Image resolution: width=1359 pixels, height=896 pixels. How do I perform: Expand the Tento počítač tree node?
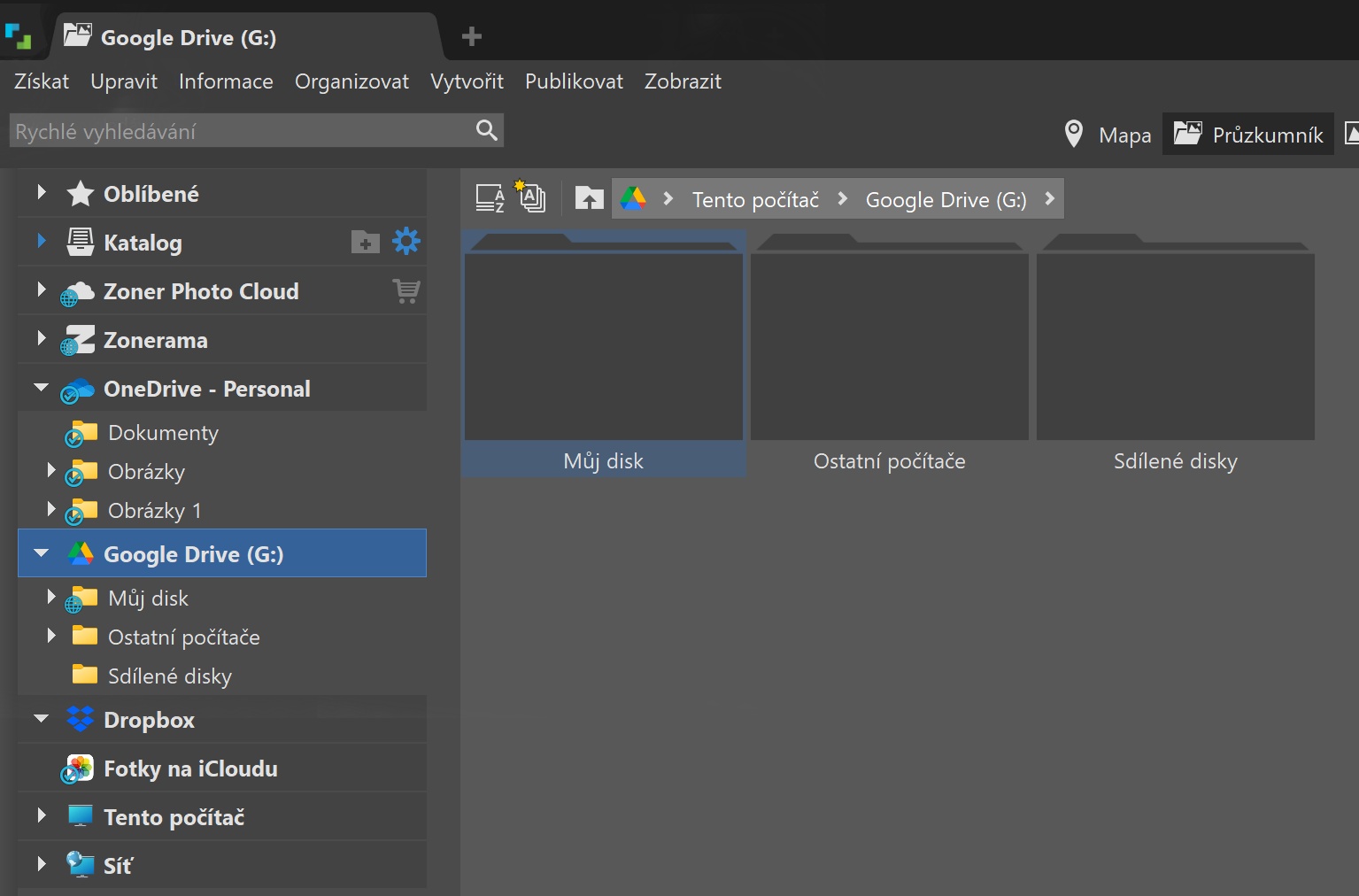coord(41,815)
